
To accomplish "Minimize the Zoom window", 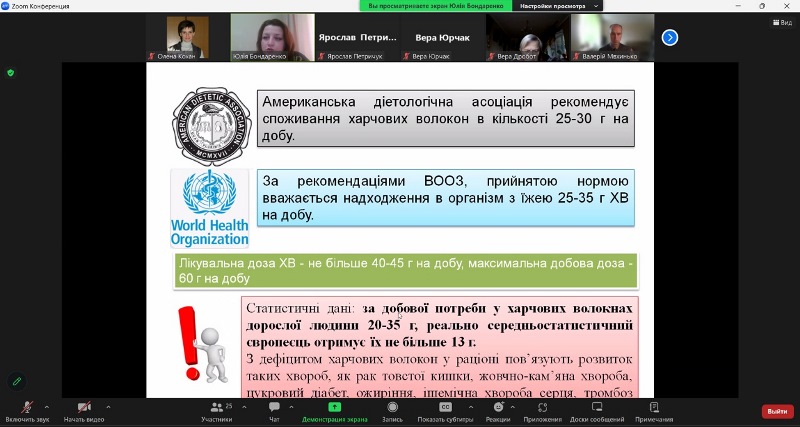I will (x=739, y=6).
